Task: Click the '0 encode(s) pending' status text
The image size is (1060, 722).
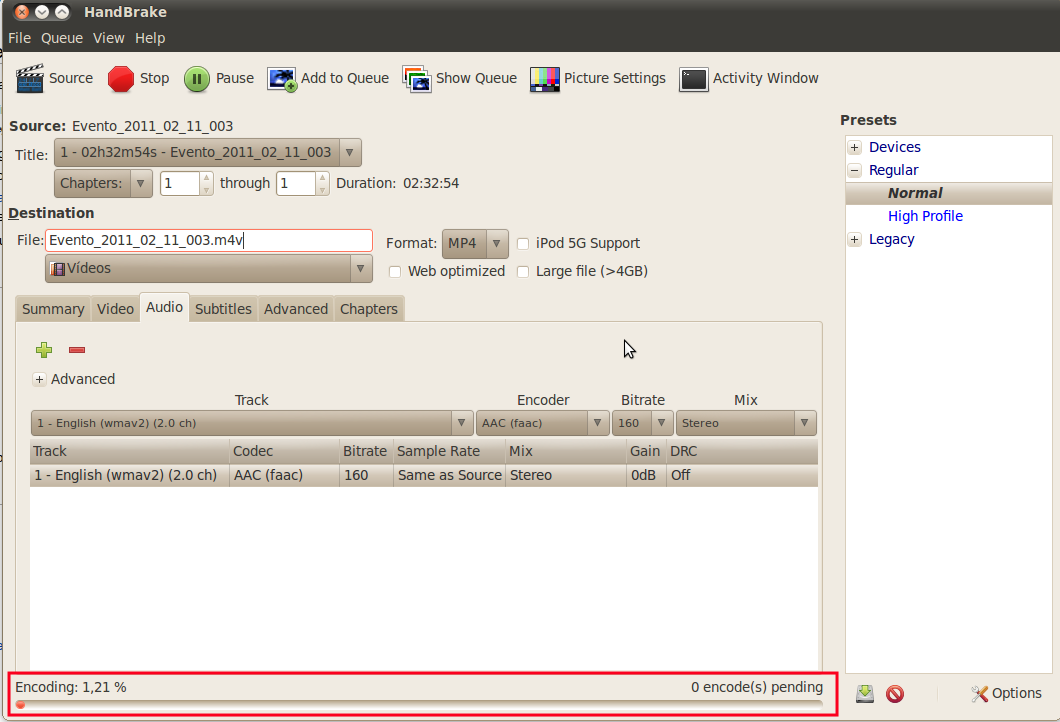Action: pos(757,688)
